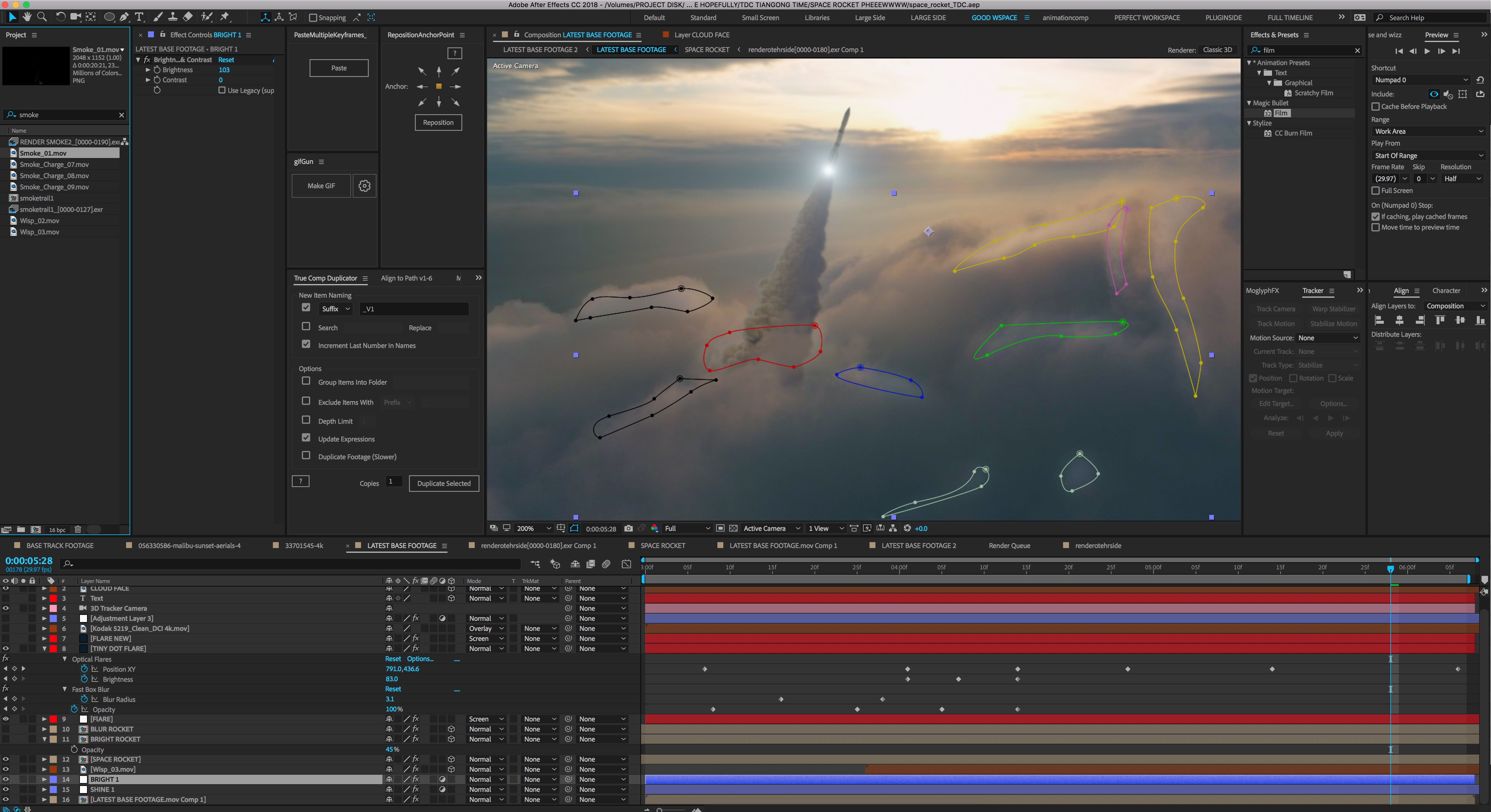Select the Hand tool
This screenshot has width=1491, height=812.
[x=27, y=17]
